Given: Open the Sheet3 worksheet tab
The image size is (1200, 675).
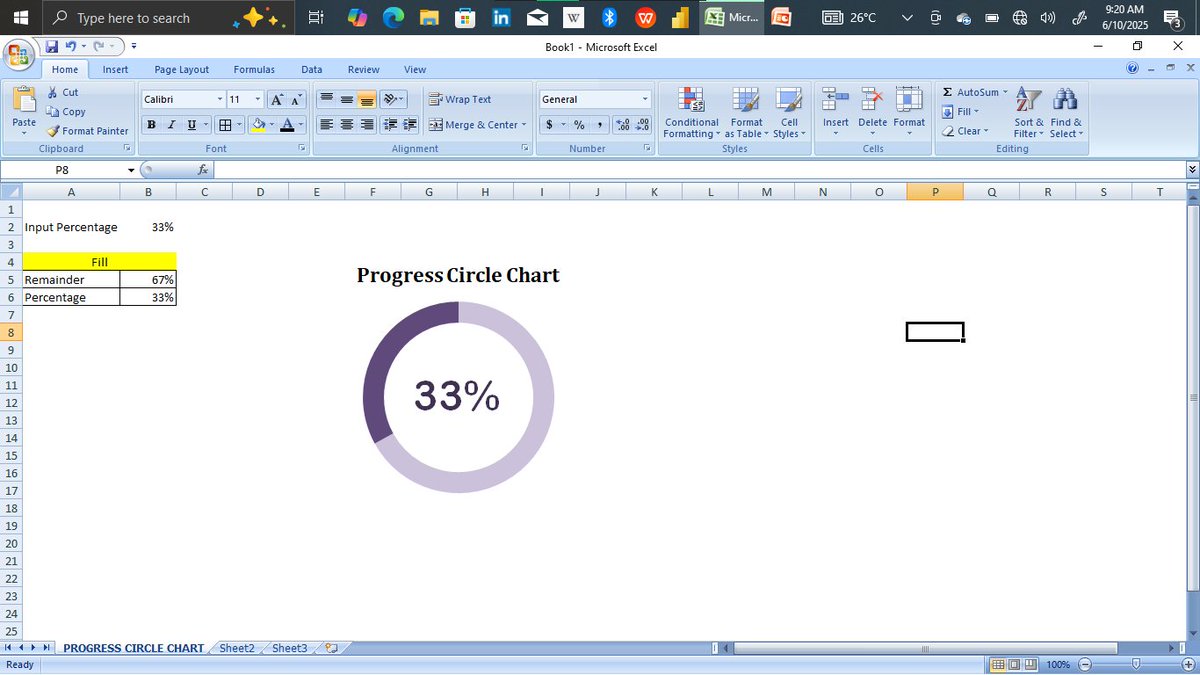Looking at the screenshot, I should 290,648.
